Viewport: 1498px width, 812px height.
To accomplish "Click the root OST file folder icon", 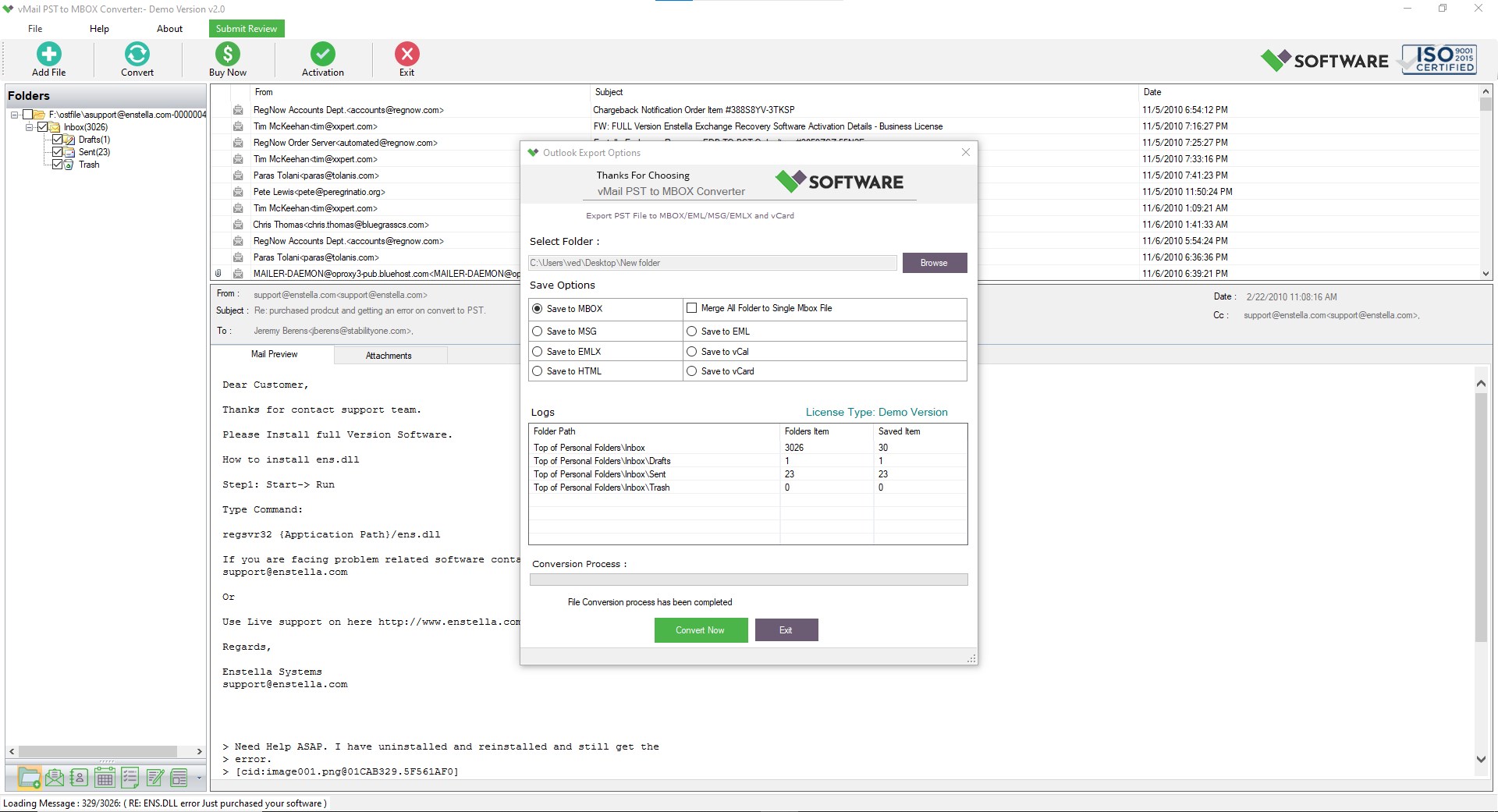I will click(x=39, y=115).
